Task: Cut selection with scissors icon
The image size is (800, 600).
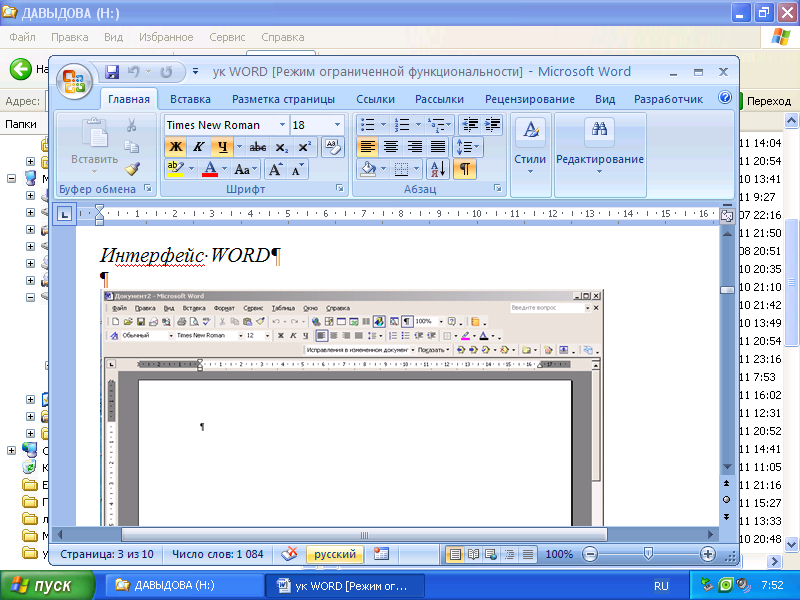Action: point(132,126)
